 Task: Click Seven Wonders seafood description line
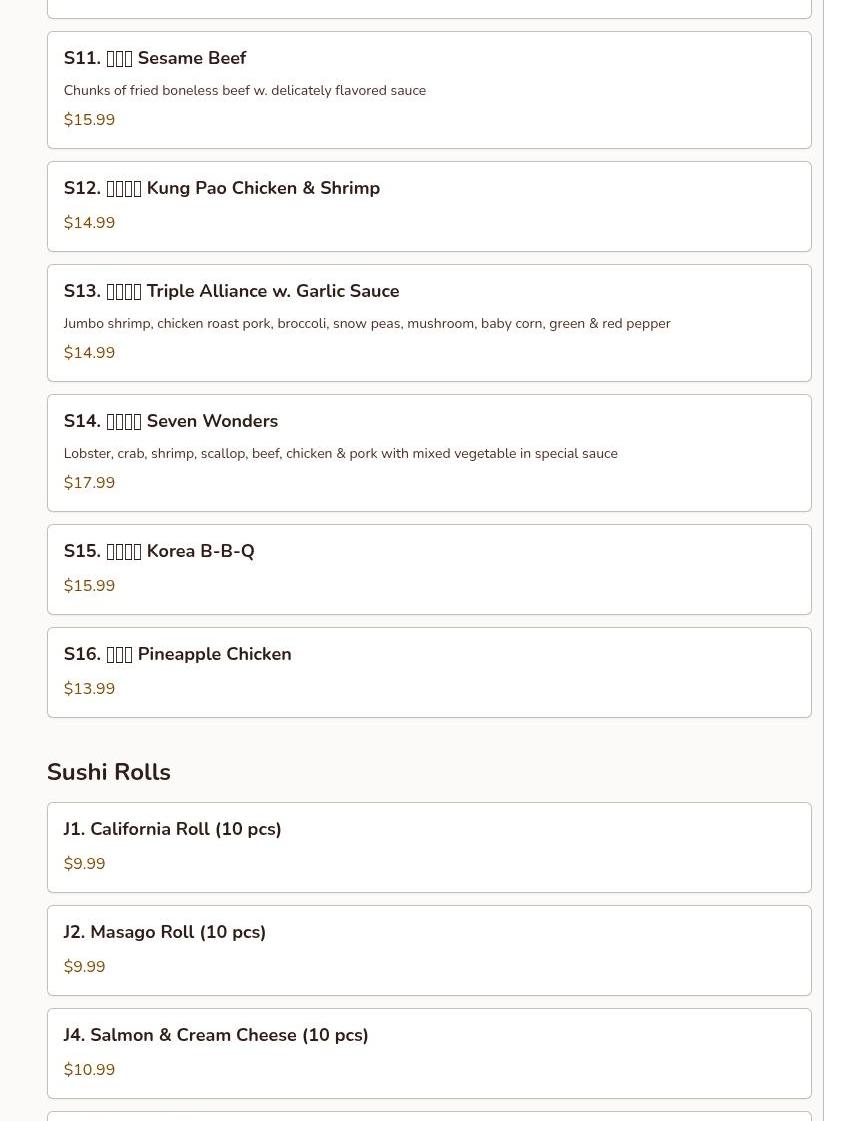tap(340, 454)
